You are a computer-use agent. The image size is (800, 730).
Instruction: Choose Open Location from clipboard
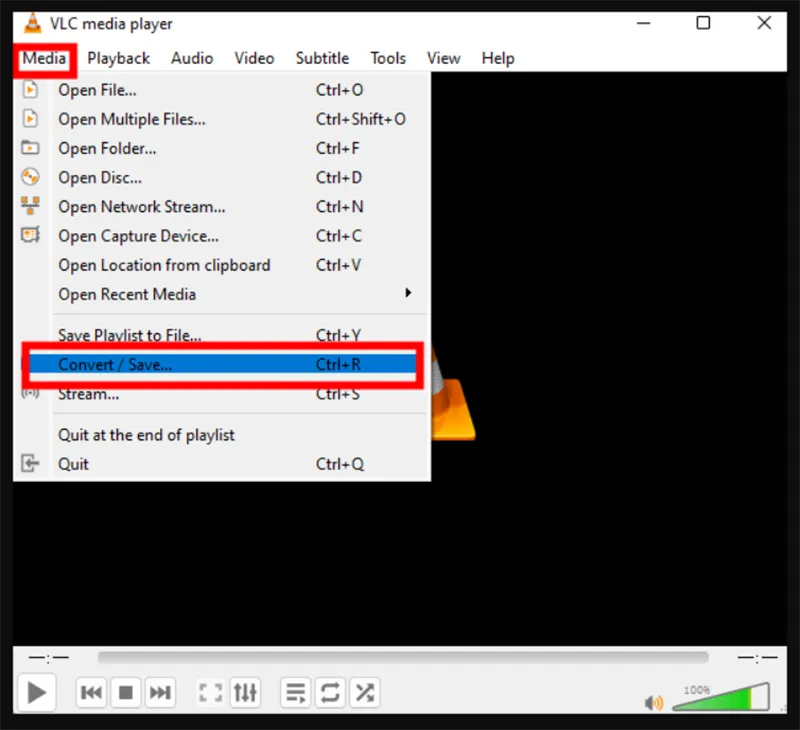[222, 265]
